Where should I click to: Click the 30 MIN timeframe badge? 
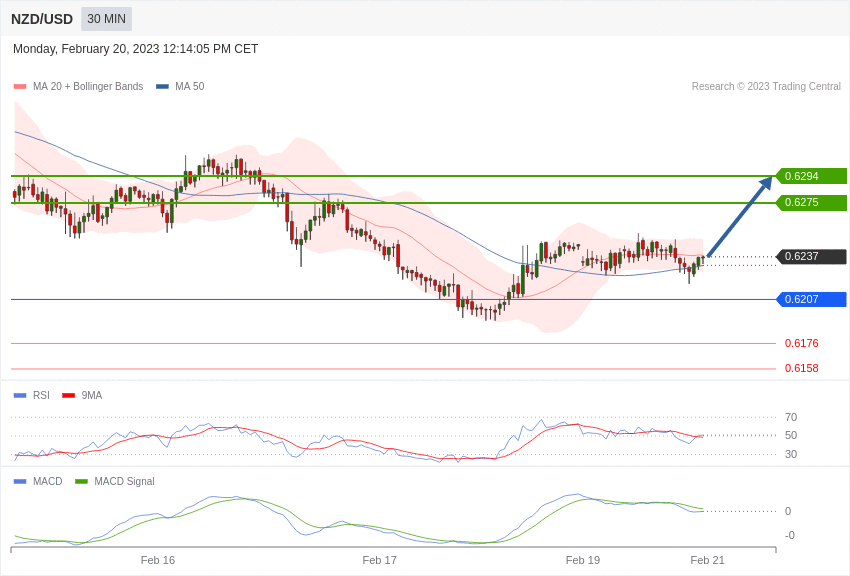pyautogui.click(x=106, y=19)
